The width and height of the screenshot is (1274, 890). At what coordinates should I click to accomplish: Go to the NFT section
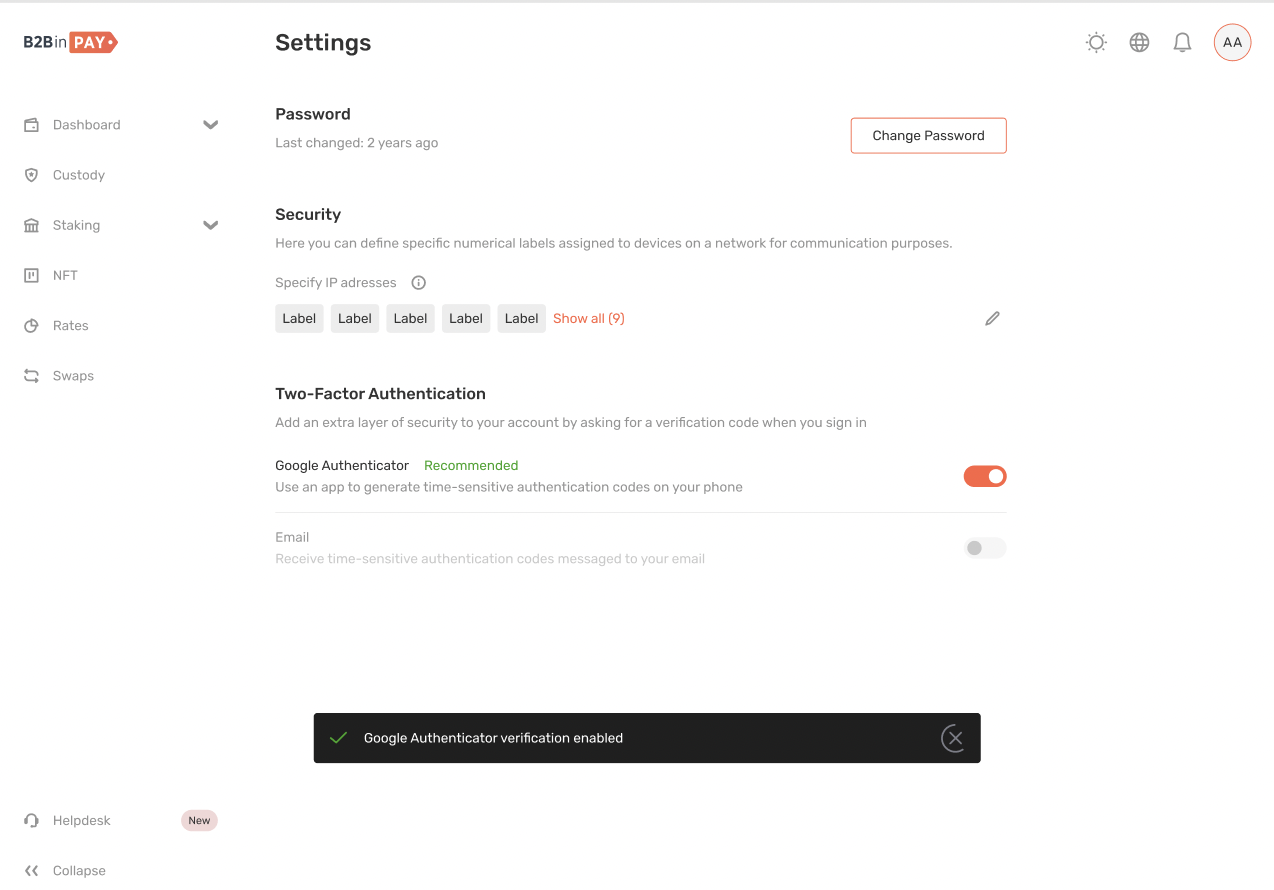coord(65,275)
